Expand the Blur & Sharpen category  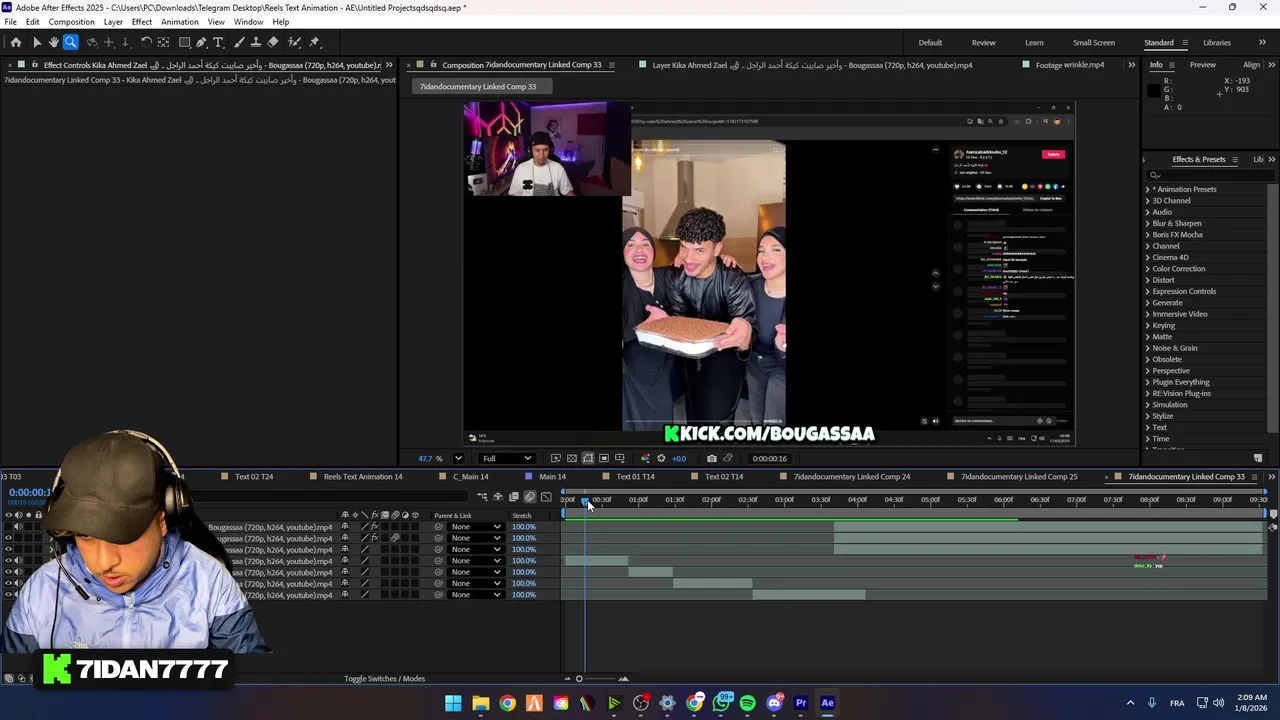click(x=1148, y=223)
